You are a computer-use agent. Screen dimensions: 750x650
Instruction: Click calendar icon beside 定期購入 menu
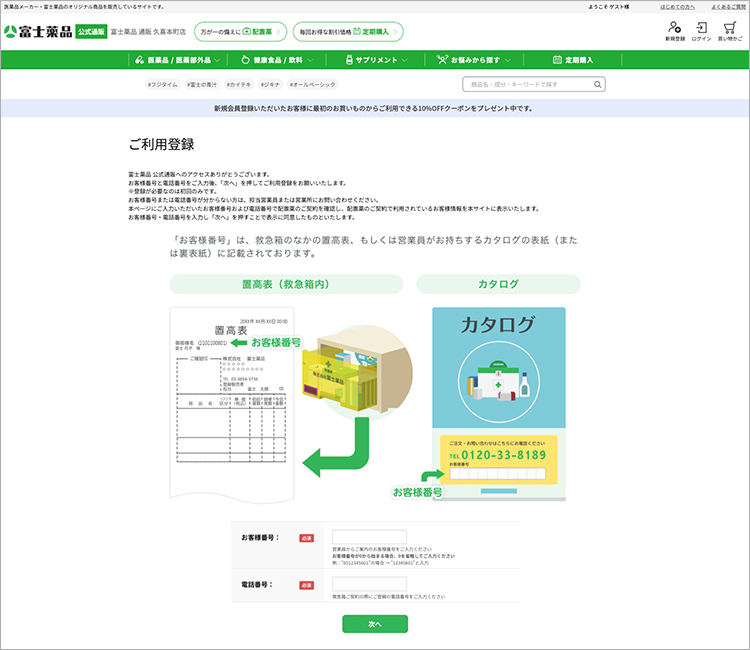pyautogui.click(x=557, y=60)
